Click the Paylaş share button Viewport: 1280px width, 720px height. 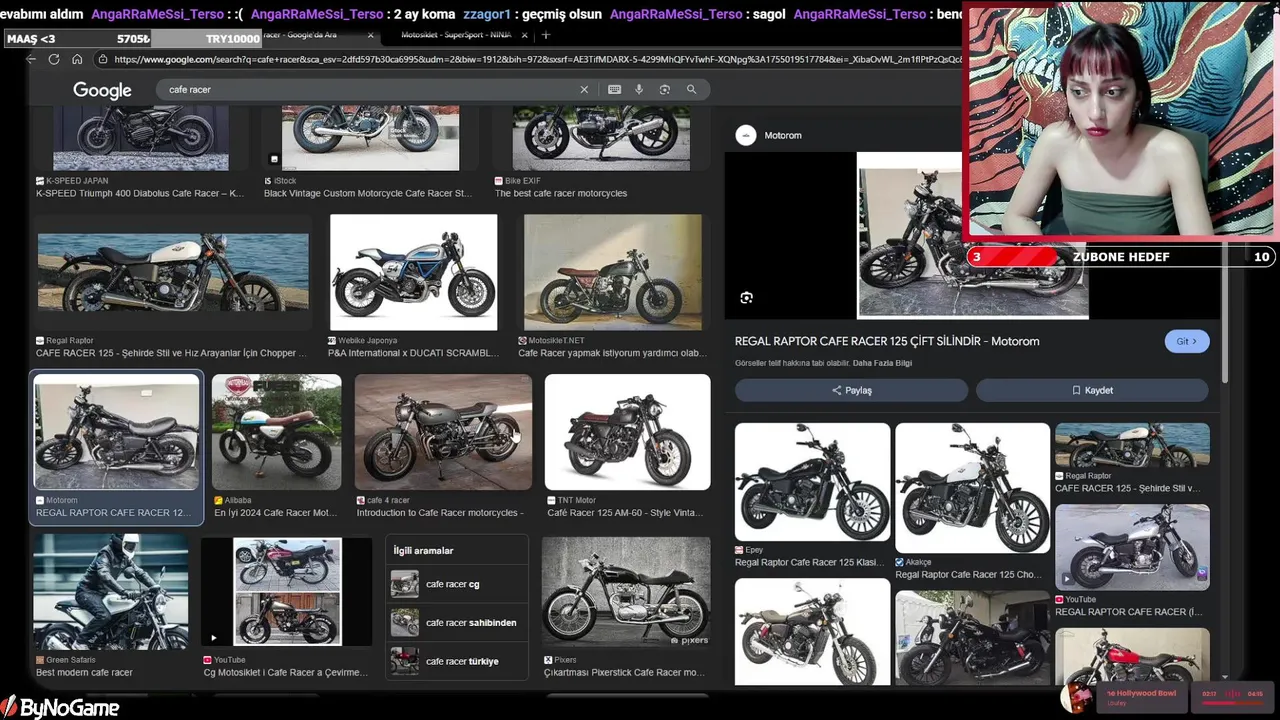click(x=852, y=390)
